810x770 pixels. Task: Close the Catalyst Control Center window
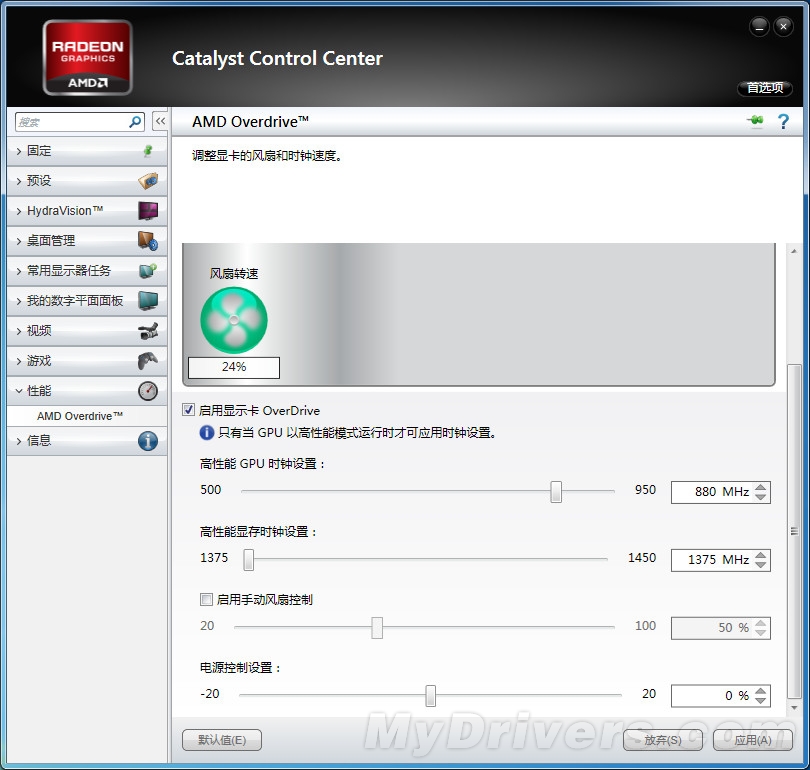[784, 27]
